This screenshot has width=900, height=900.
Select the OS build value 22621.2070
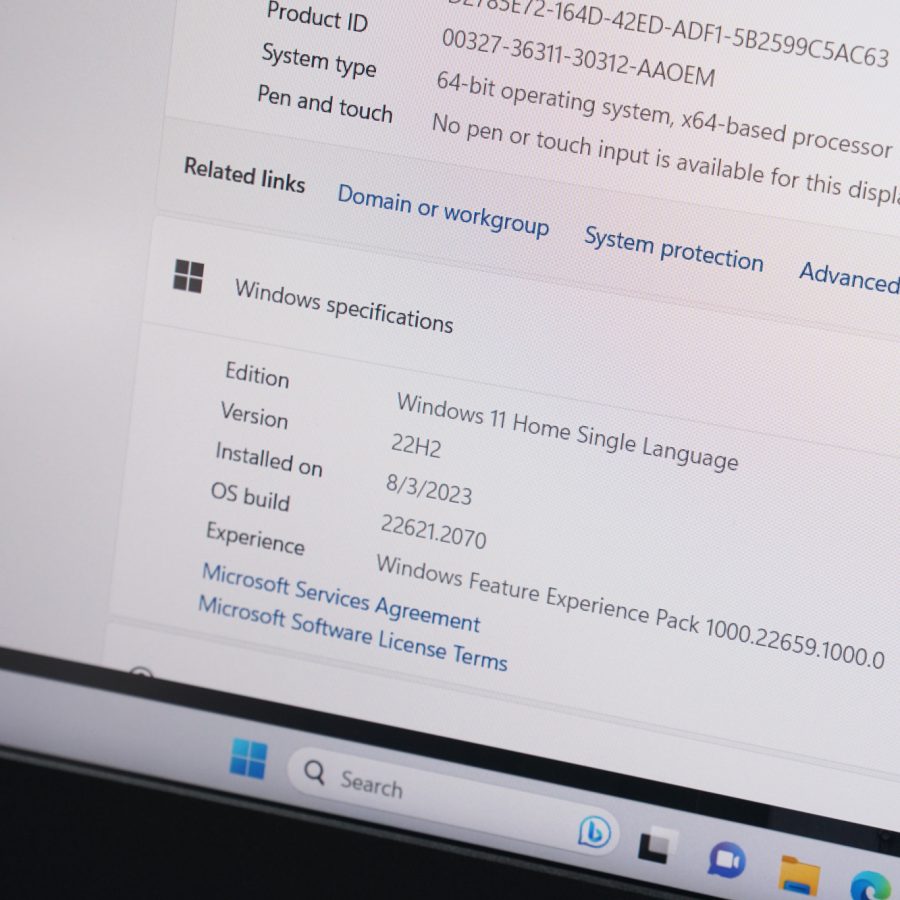(433, 532)
